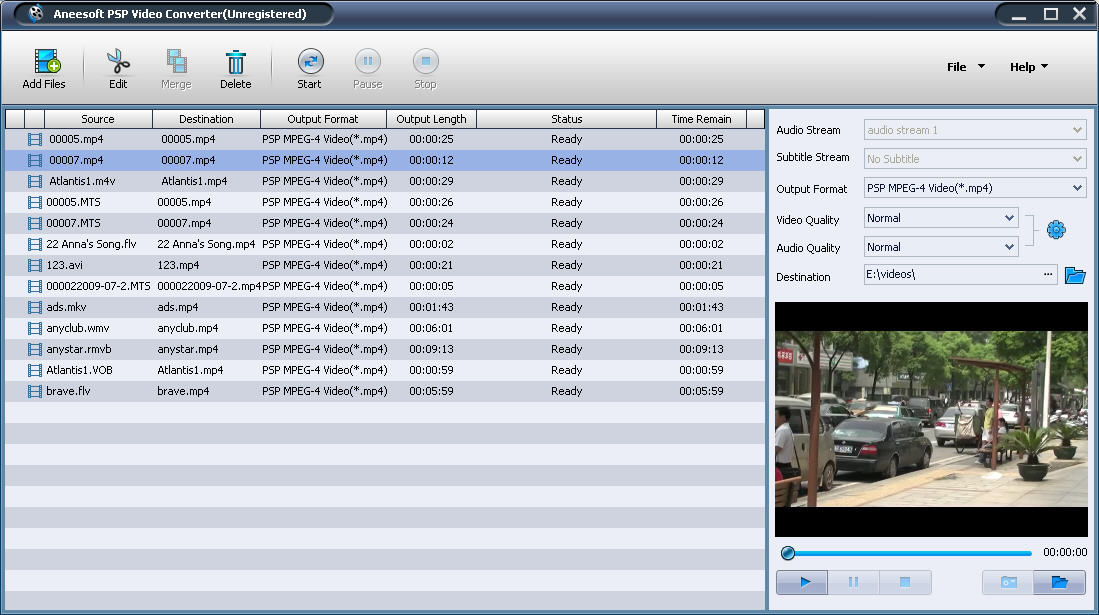Click the preview timestamp 00:00:00
Screen dimensions: 1099x615
pos(1065,553)
